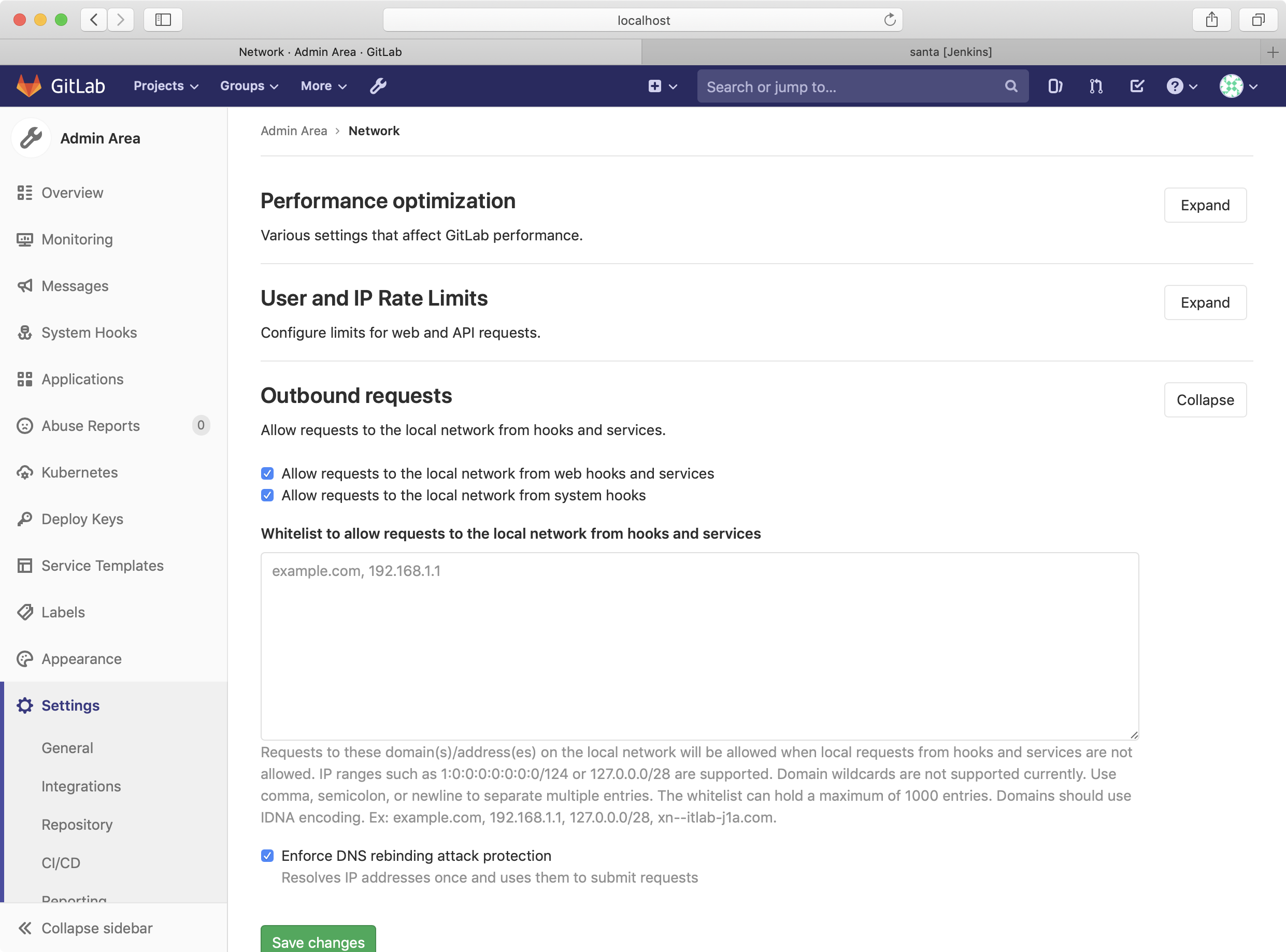Click the Admin Area wrench avatar
This screenshot has width=1286, height=952.
[x=31, y=138]
